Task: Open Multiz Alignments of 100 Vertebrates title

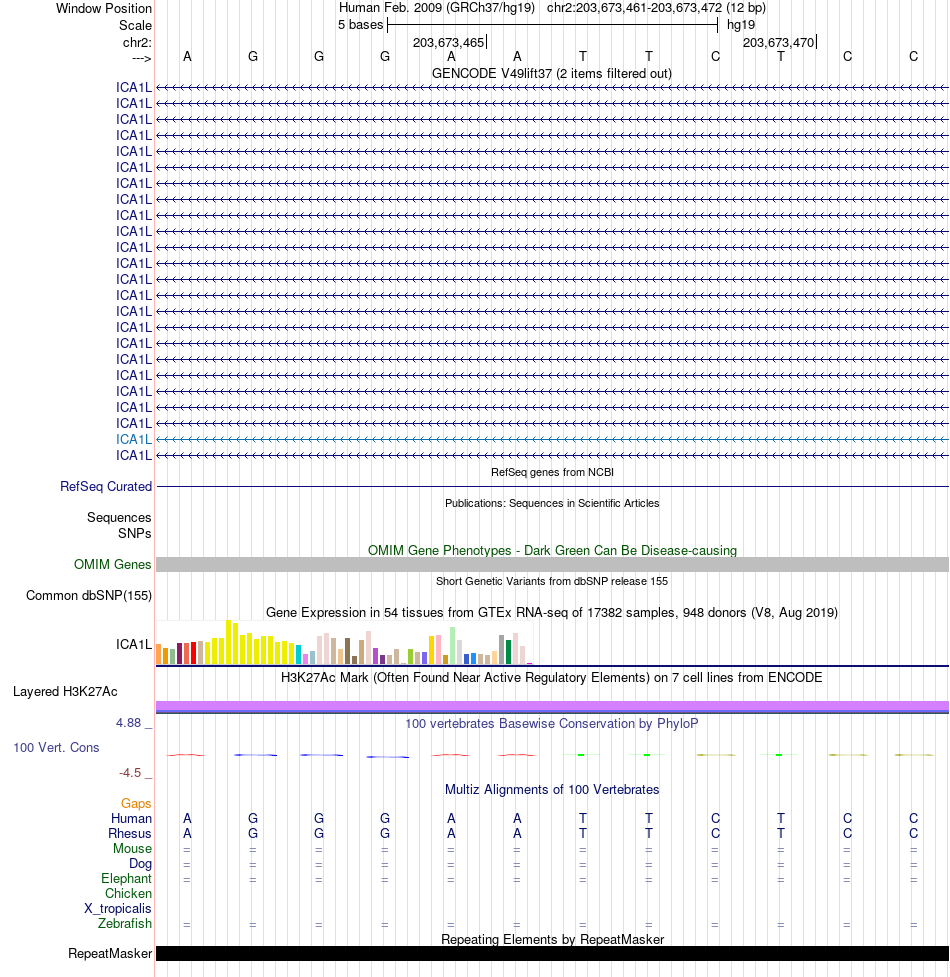Action: [552, 789]
